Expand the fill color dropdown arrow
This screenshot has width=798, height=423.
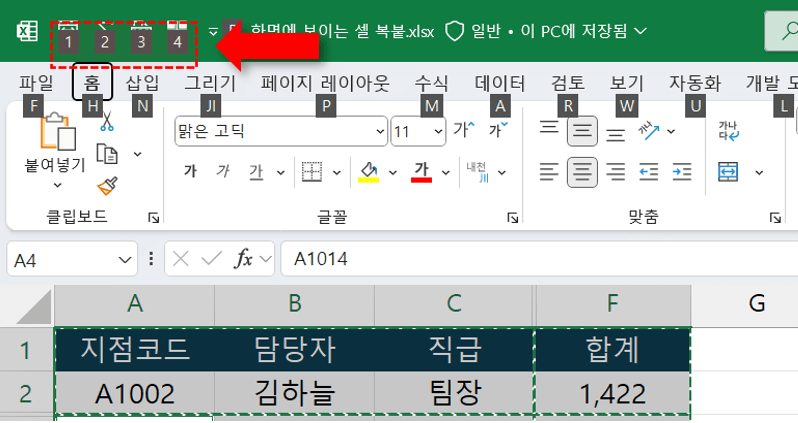click(x=393, y=173)
